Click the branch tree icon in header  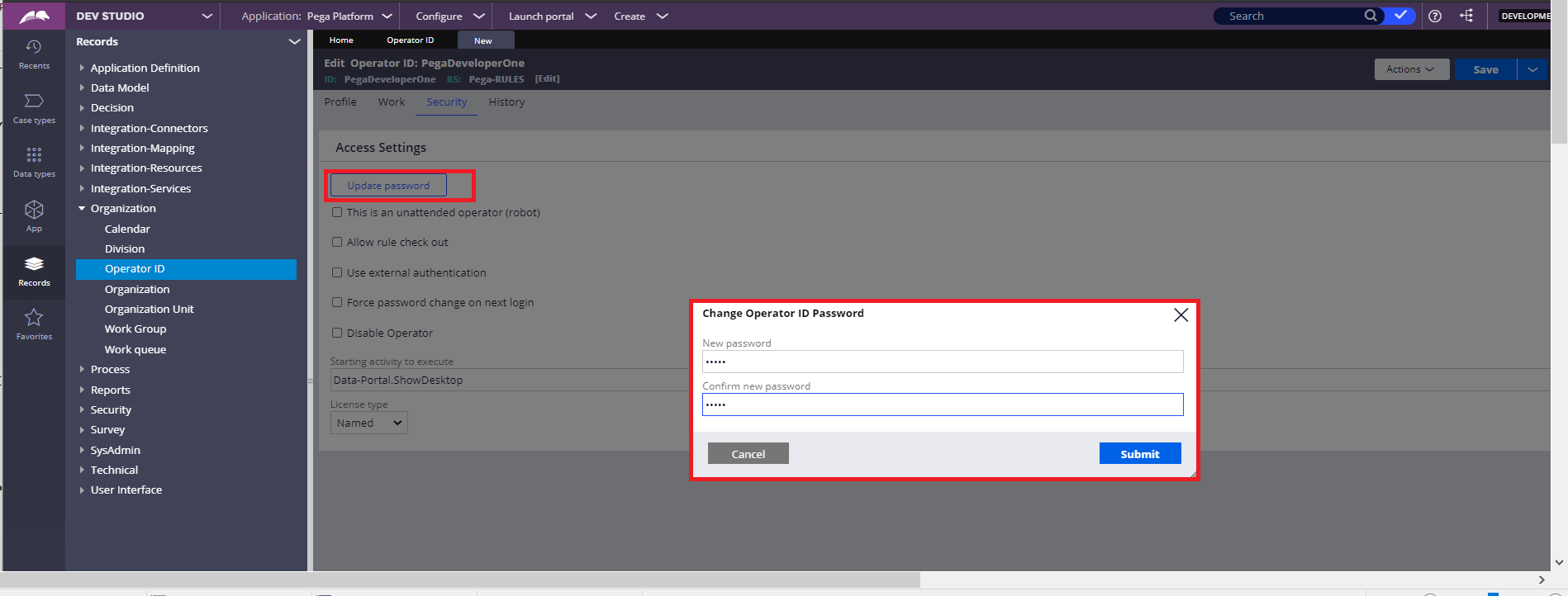[1466, 16]
